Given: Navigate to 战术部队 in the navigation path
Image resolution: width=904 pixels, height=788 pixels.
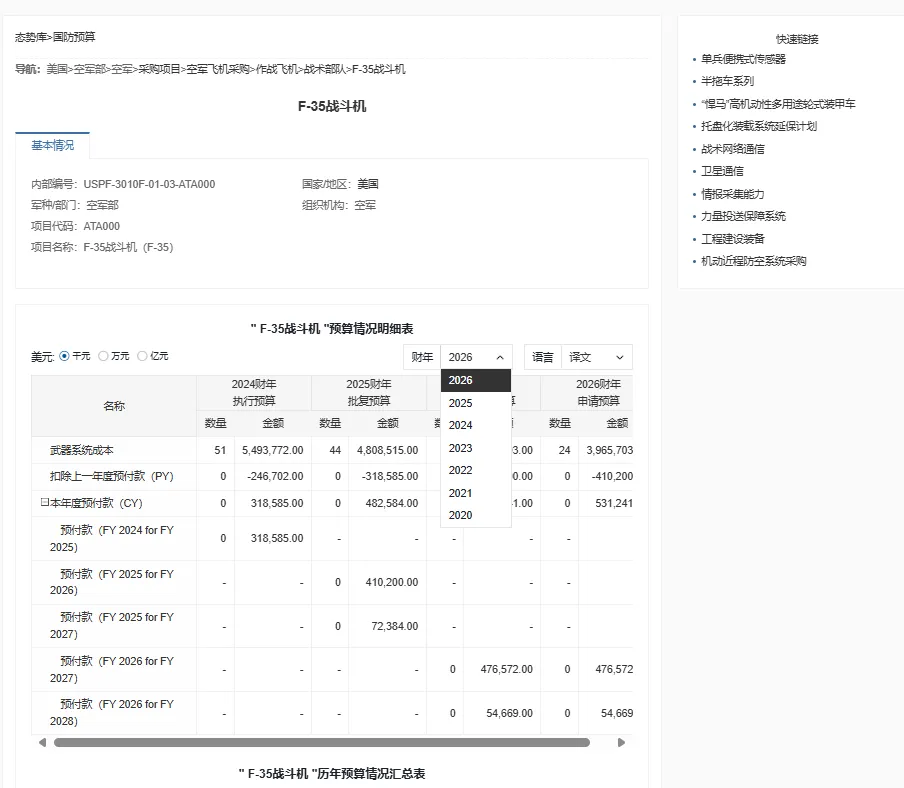Looking at the screenshot, I should pos(325,69).
